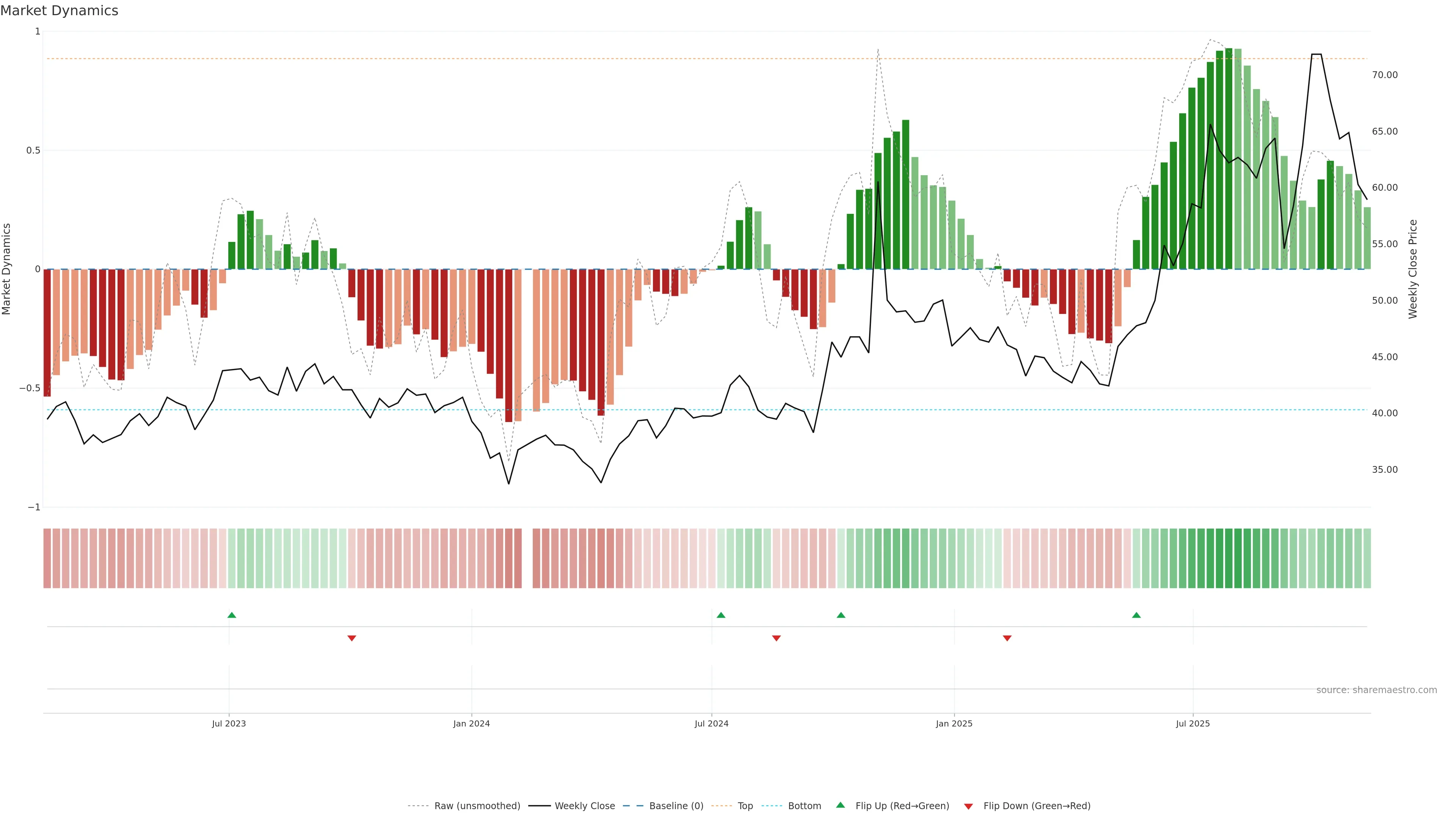The height and width of the screenshot is (819, 1456).
Task: Click the last green flip-up triangle before Jul 2025
Action: coord(1136,615)
